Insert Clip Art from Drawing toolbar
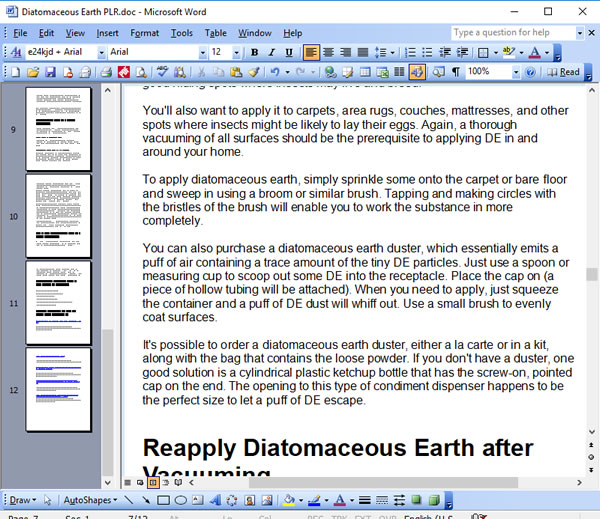The width and height of the screenshot is (600, 519). coord(250,500)
